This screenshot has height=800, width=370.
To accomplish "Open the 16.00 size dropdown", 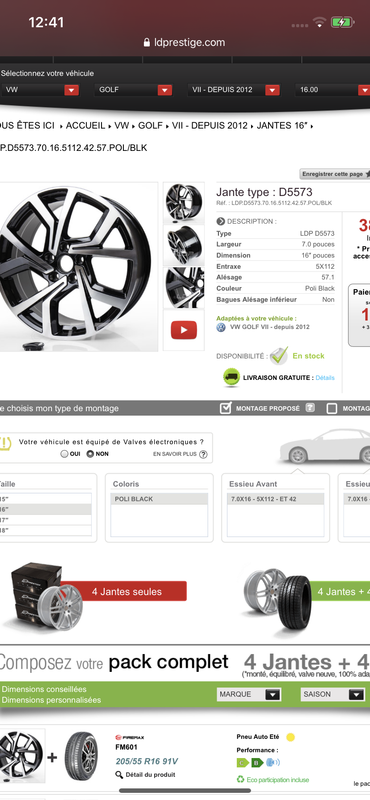I will click(333, 90).
